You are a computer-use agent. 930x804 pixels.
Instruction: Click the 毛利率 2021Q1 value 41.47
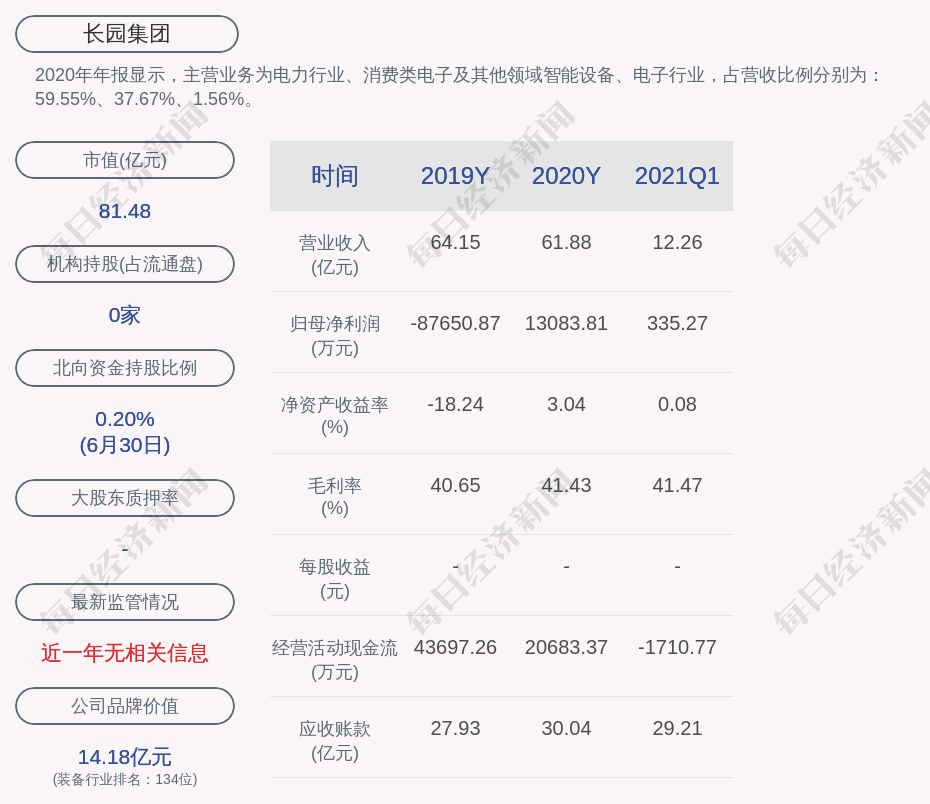[677, 486]
